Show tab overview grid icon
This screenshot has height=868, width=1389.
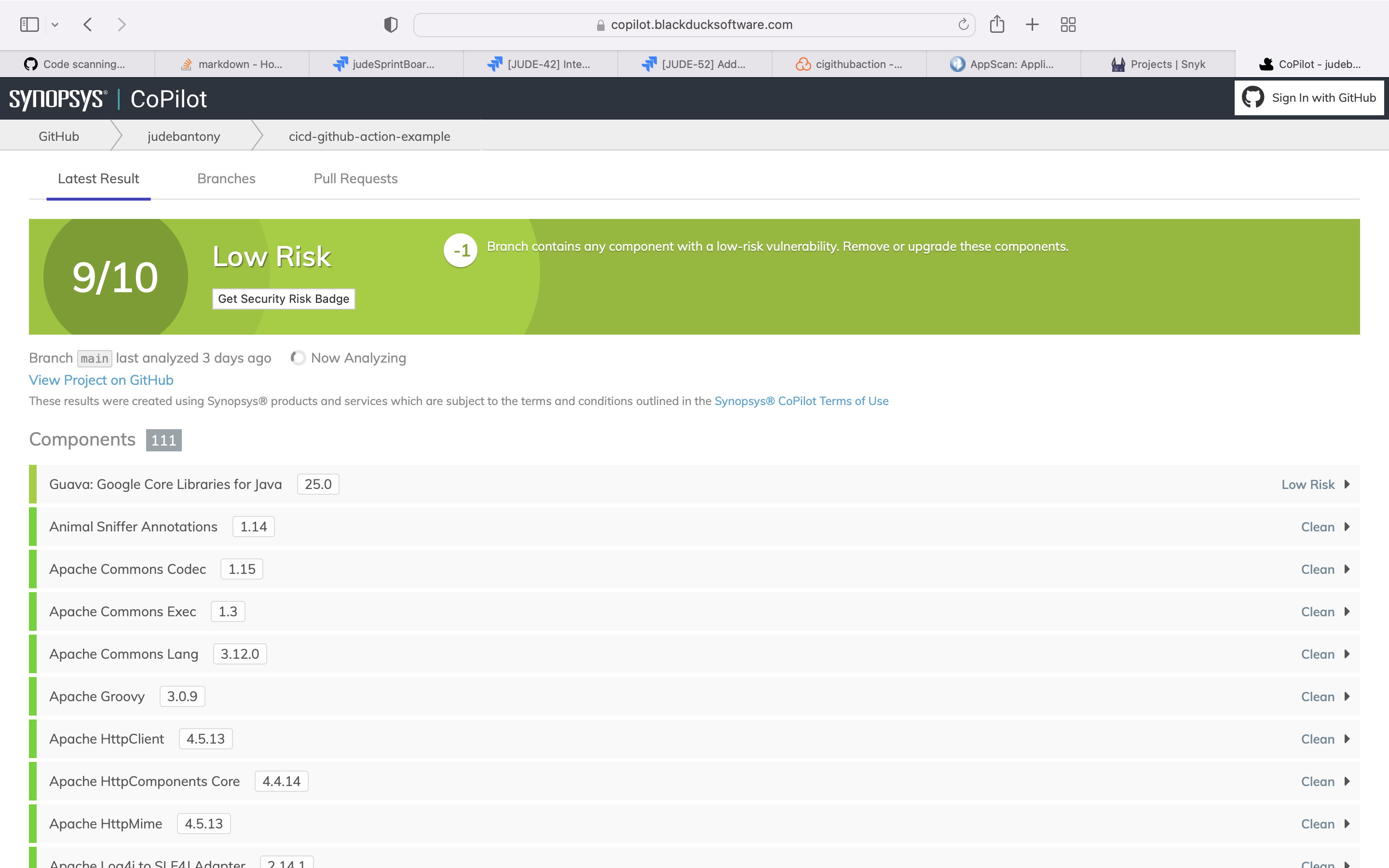[1068, 25]
